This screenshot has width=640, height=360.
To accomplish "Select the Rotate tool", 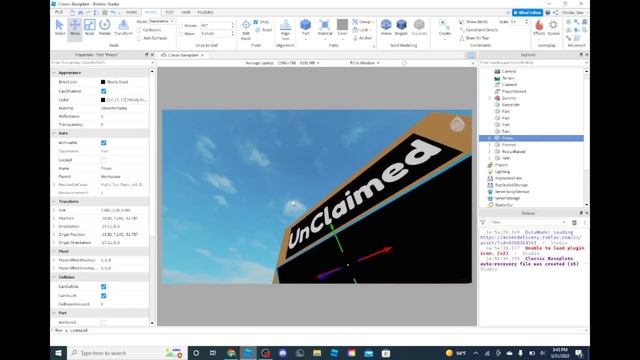I will 104,27.
